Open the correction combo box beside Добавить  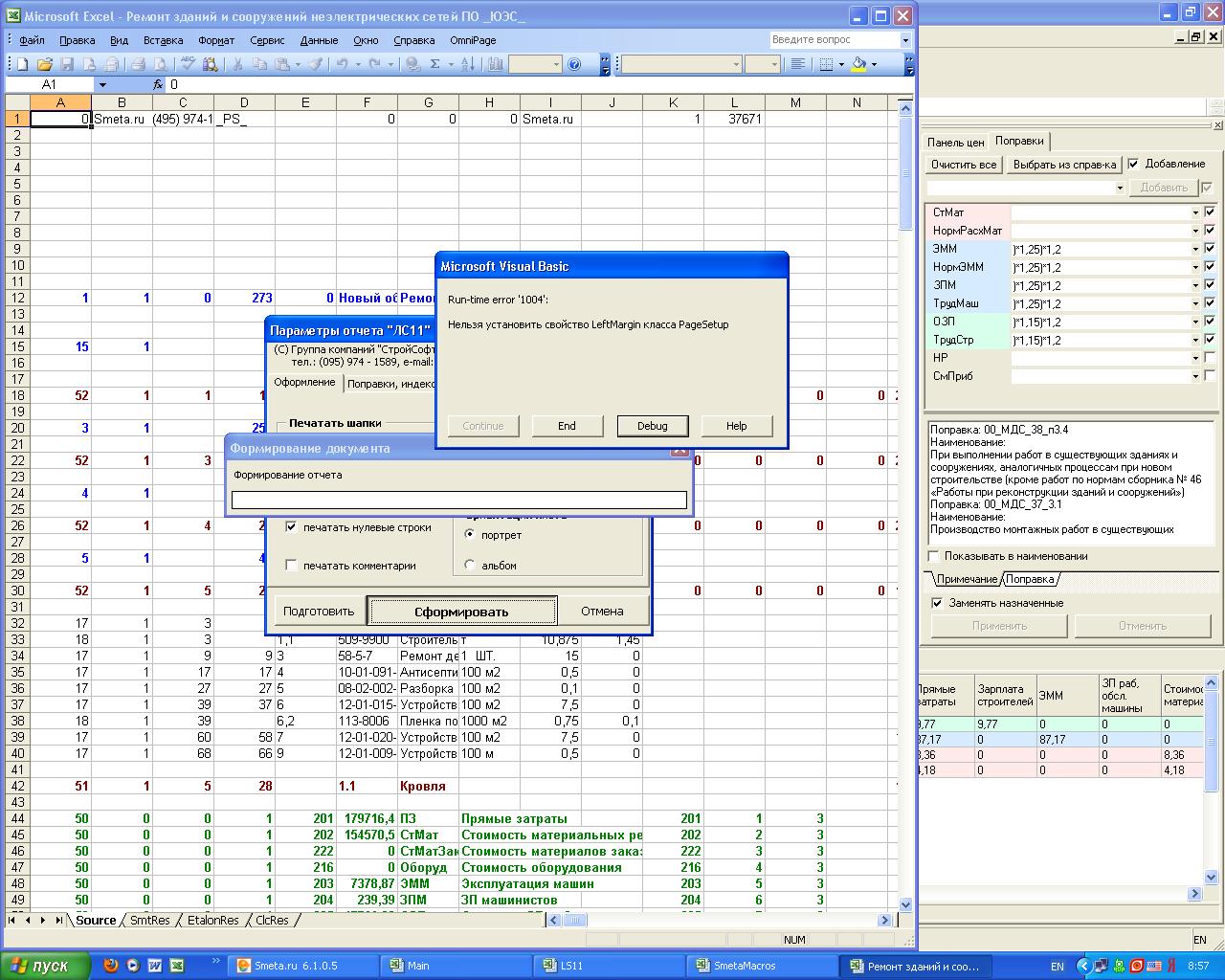pyautogui.click(x=1026, y=188)
